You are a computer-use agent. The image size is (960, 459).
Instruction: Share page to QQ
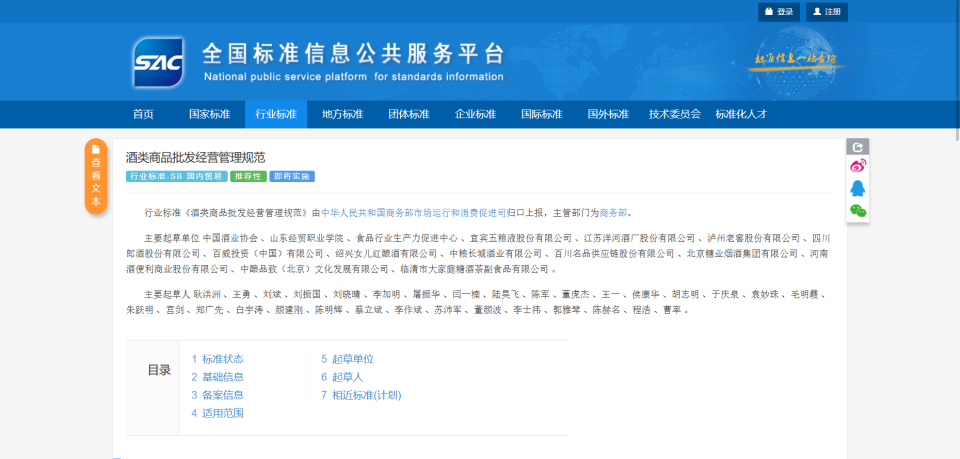click(858, 188)
